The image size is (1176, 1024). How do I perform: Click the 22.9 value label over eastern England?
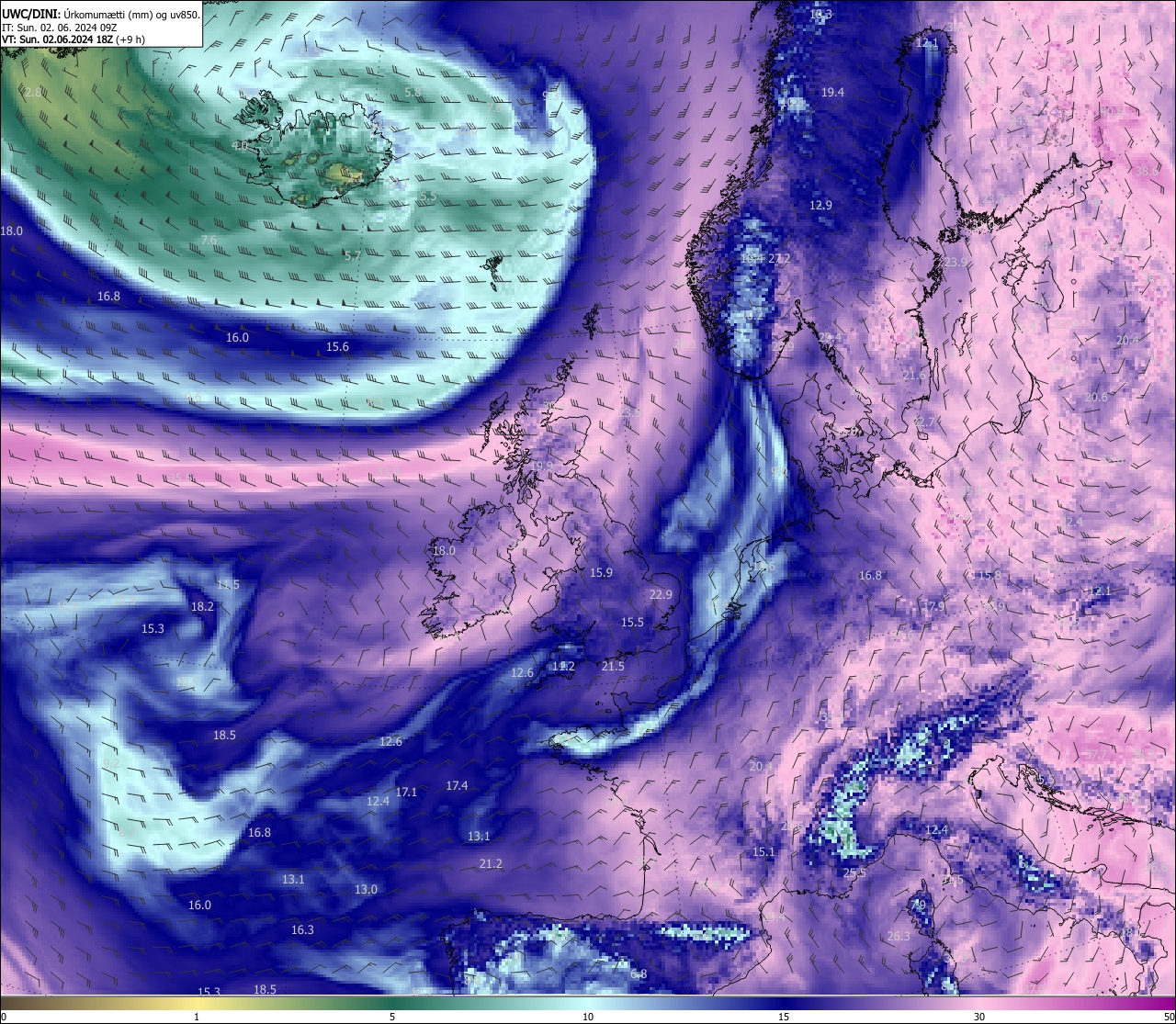click(661, 594)
